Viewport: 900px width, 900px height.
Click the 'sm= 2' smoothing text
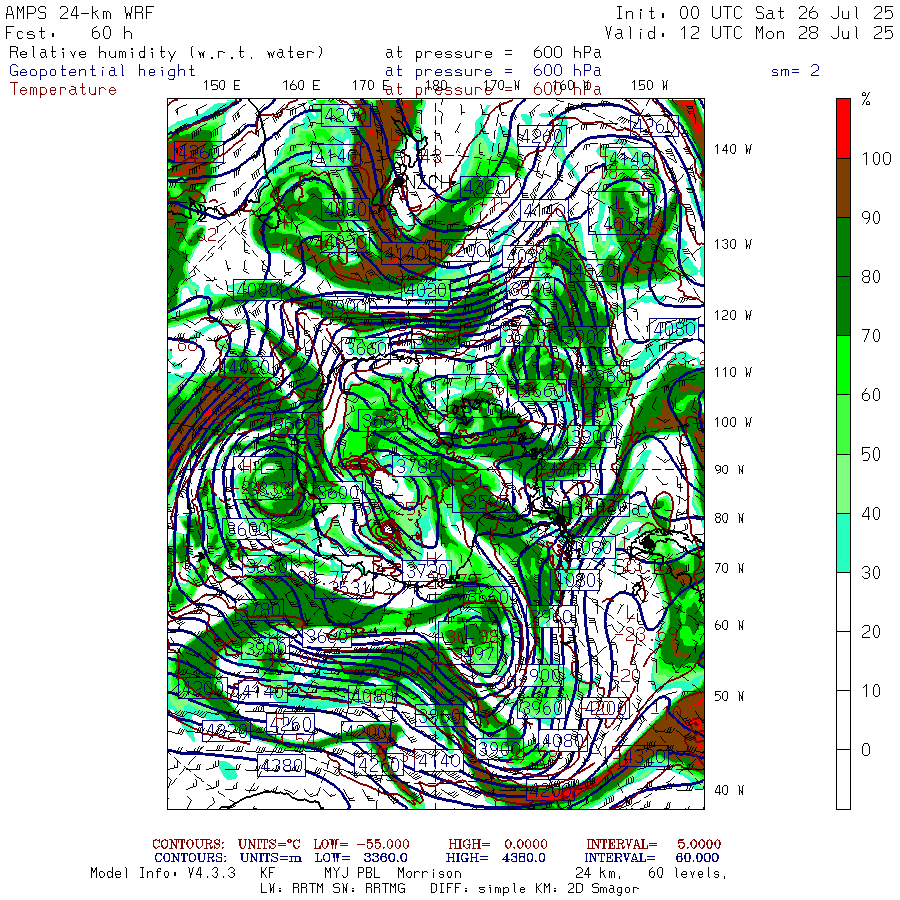(x=795, y=71)
